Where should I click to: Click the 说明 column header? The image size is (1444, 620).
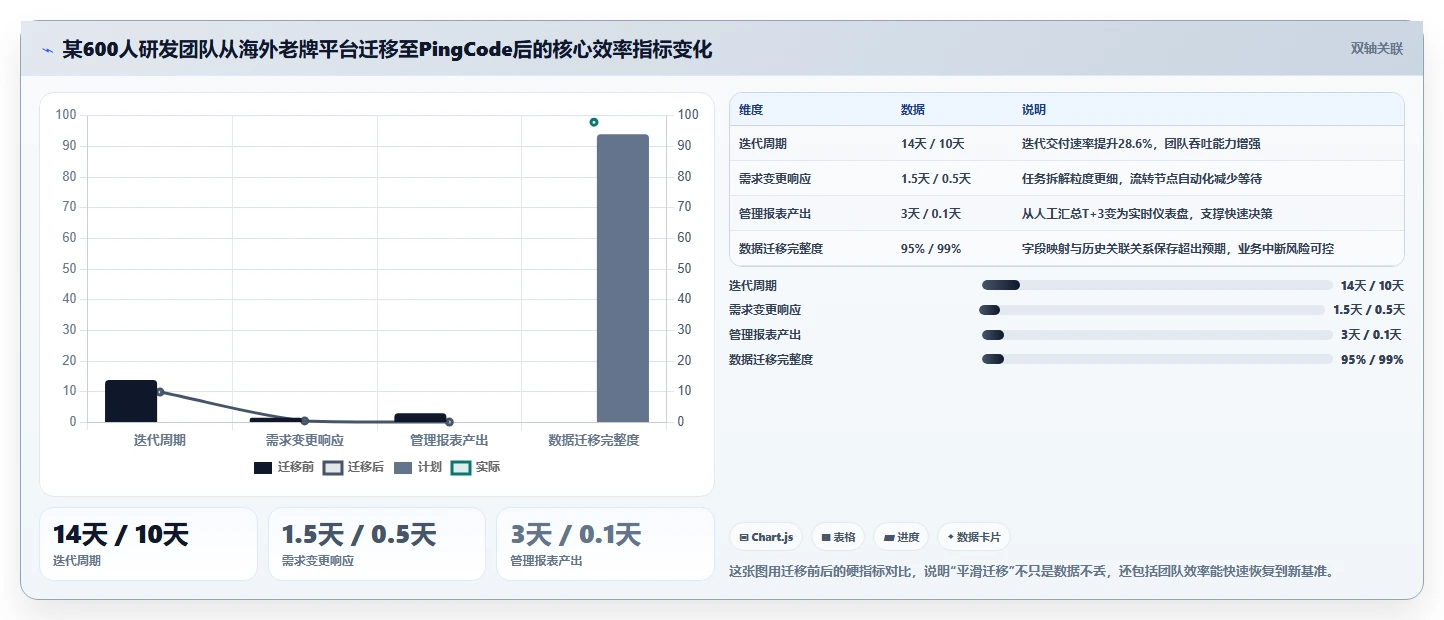tap(1034, 109)
